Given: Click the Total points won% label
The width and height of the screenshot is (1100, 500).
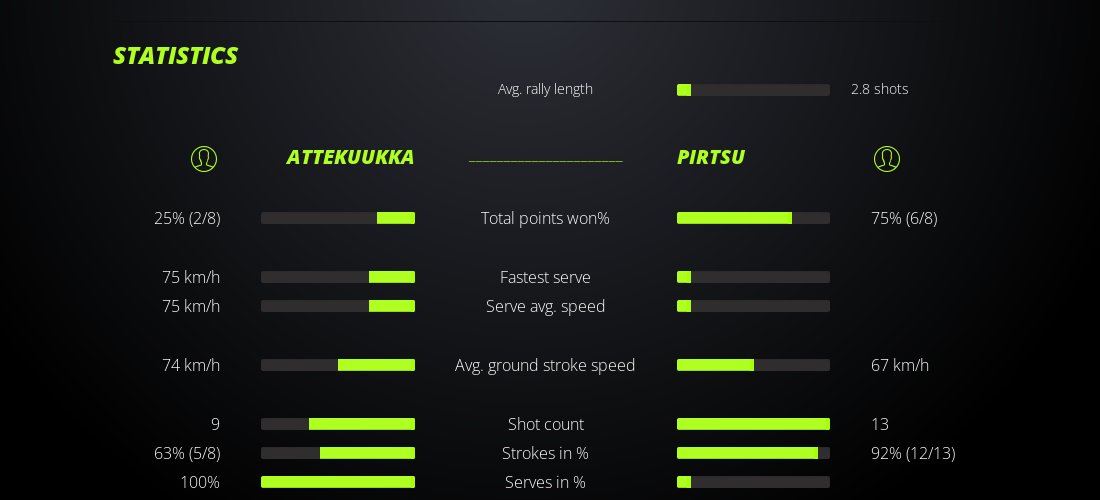Looking at the screenshot, I should (545, 218).
